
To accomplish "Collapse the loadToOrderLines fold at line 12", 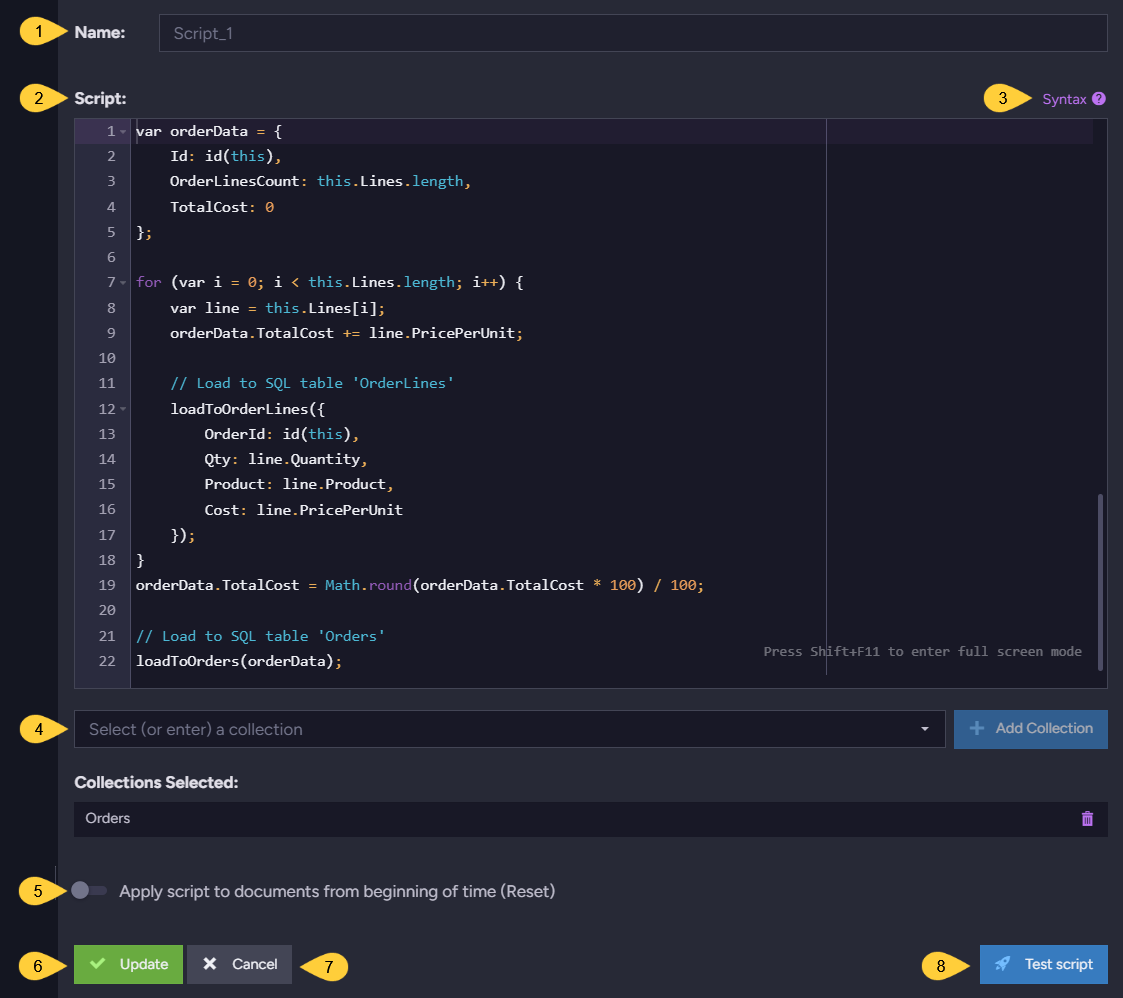I will (x=123, y=409).
